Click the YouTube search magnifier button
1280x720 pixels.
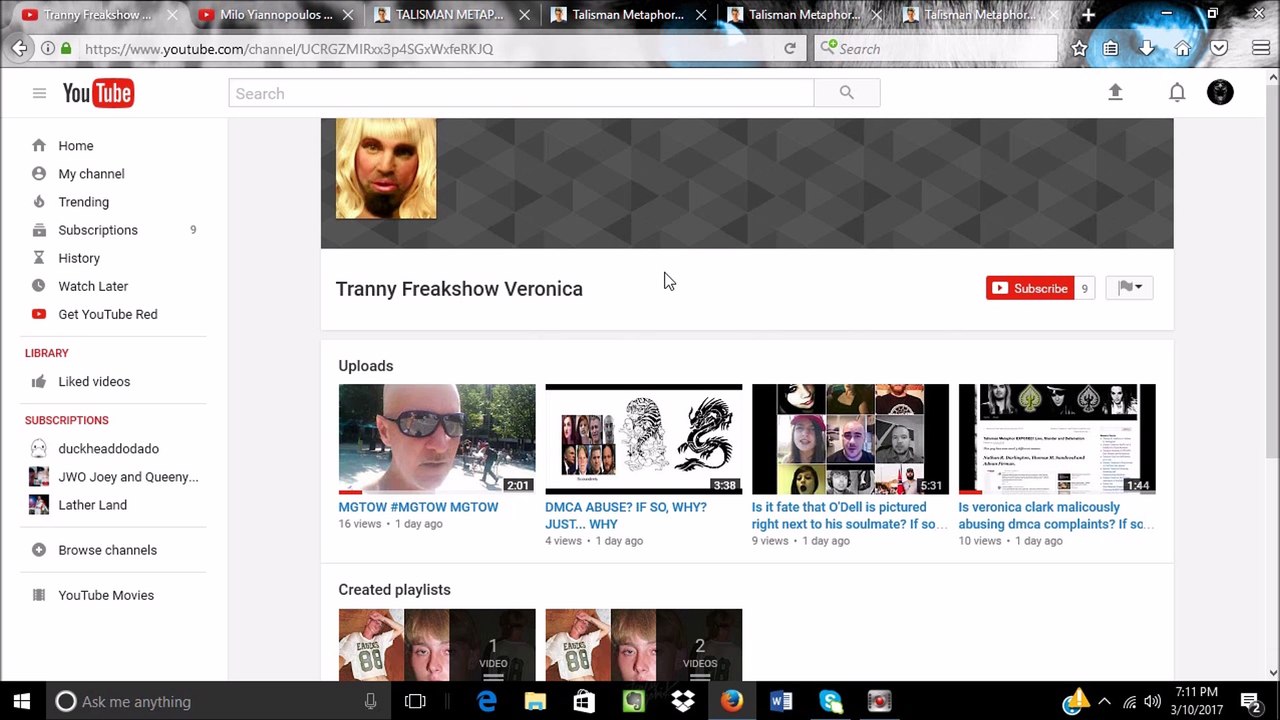click(x=847, y=93)
